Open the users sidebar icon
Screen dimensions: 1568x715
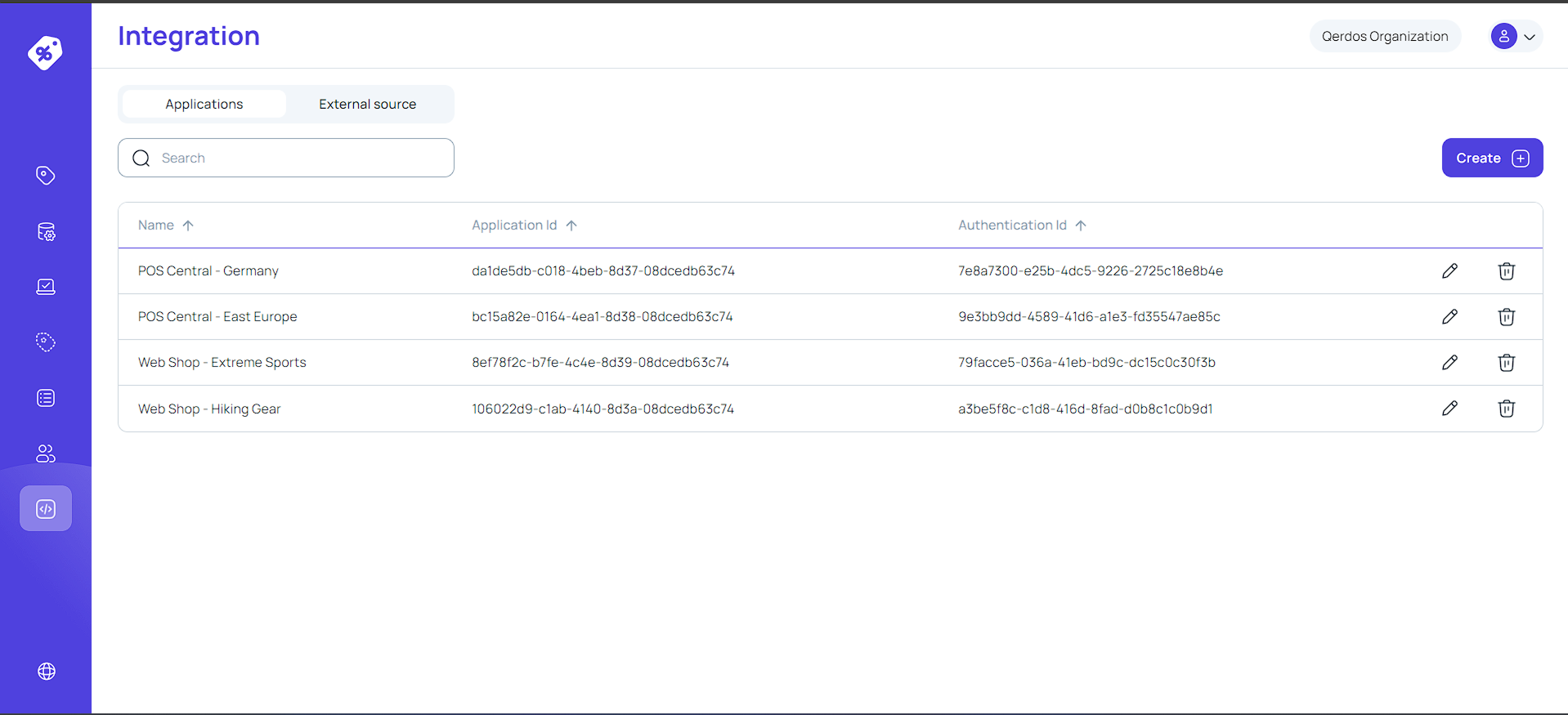tap(46, 454)
